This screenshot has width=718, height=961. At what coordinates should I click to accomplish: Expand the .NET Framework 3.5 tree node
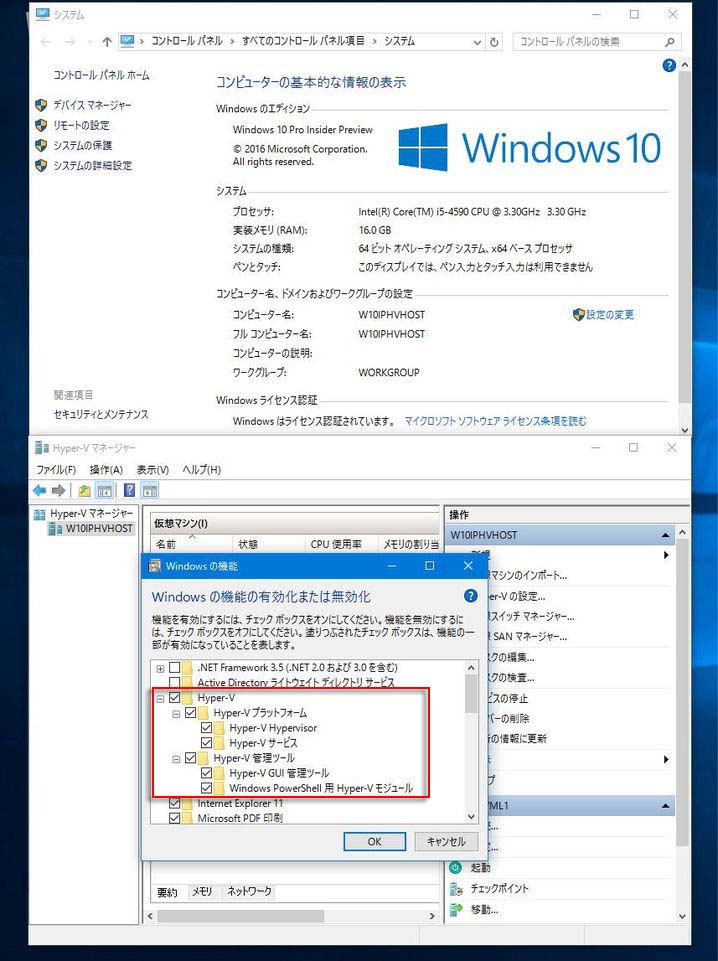pos(160,668)
